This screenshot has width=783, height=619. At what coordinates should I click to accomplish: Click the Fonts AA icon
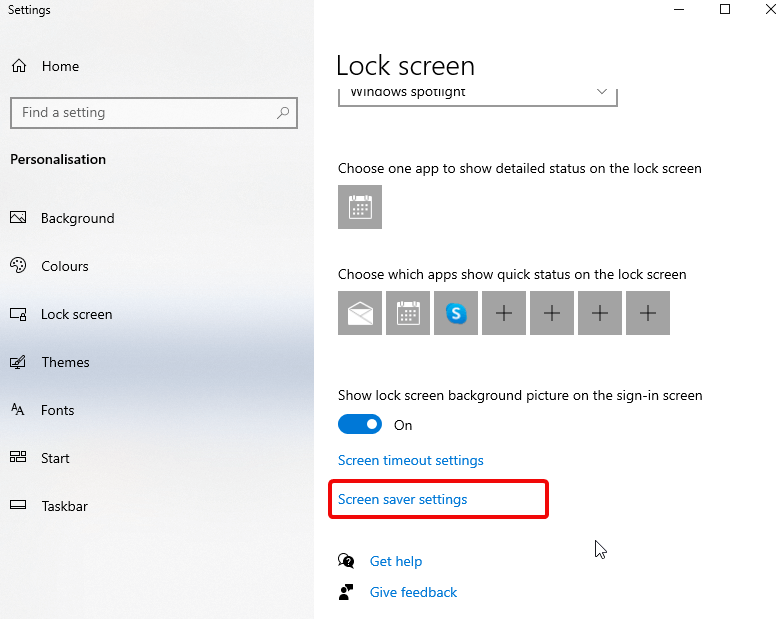tap(17, 410)
